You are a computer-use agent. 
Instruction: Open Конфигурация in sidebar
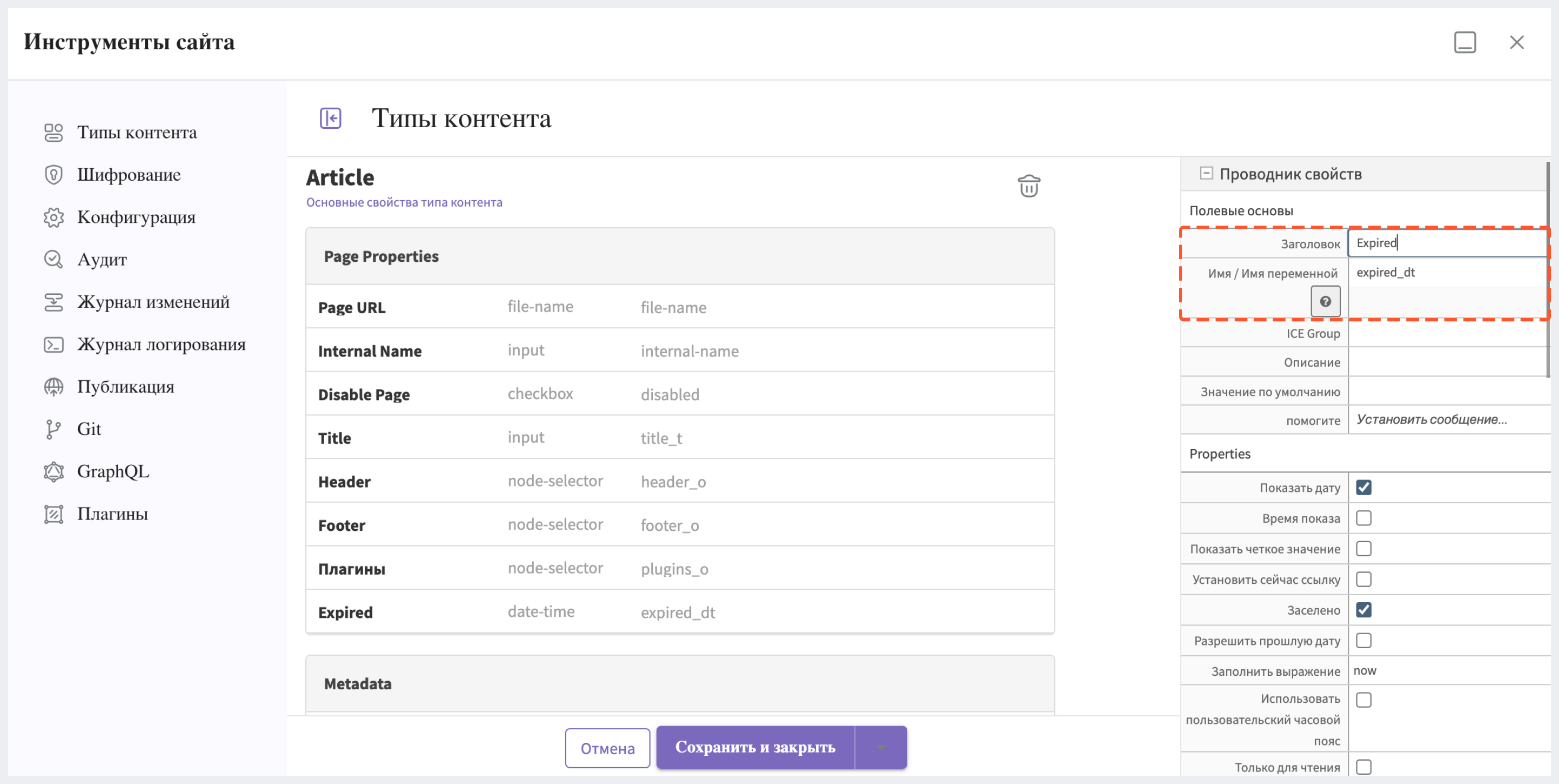pyautogui.click(x=136, y=217)
